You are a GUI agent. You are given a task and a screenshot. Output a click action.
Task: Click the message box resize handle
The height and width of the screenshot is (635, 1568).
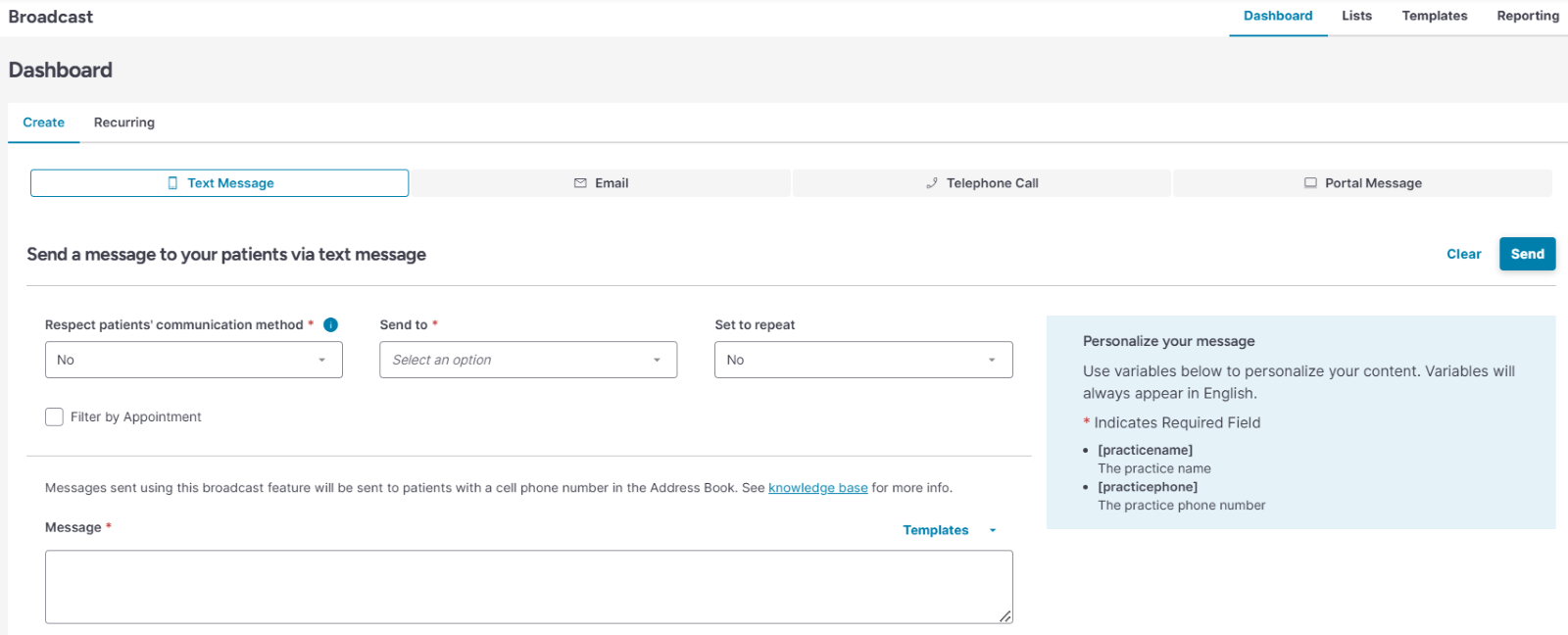pos(1005,616)
